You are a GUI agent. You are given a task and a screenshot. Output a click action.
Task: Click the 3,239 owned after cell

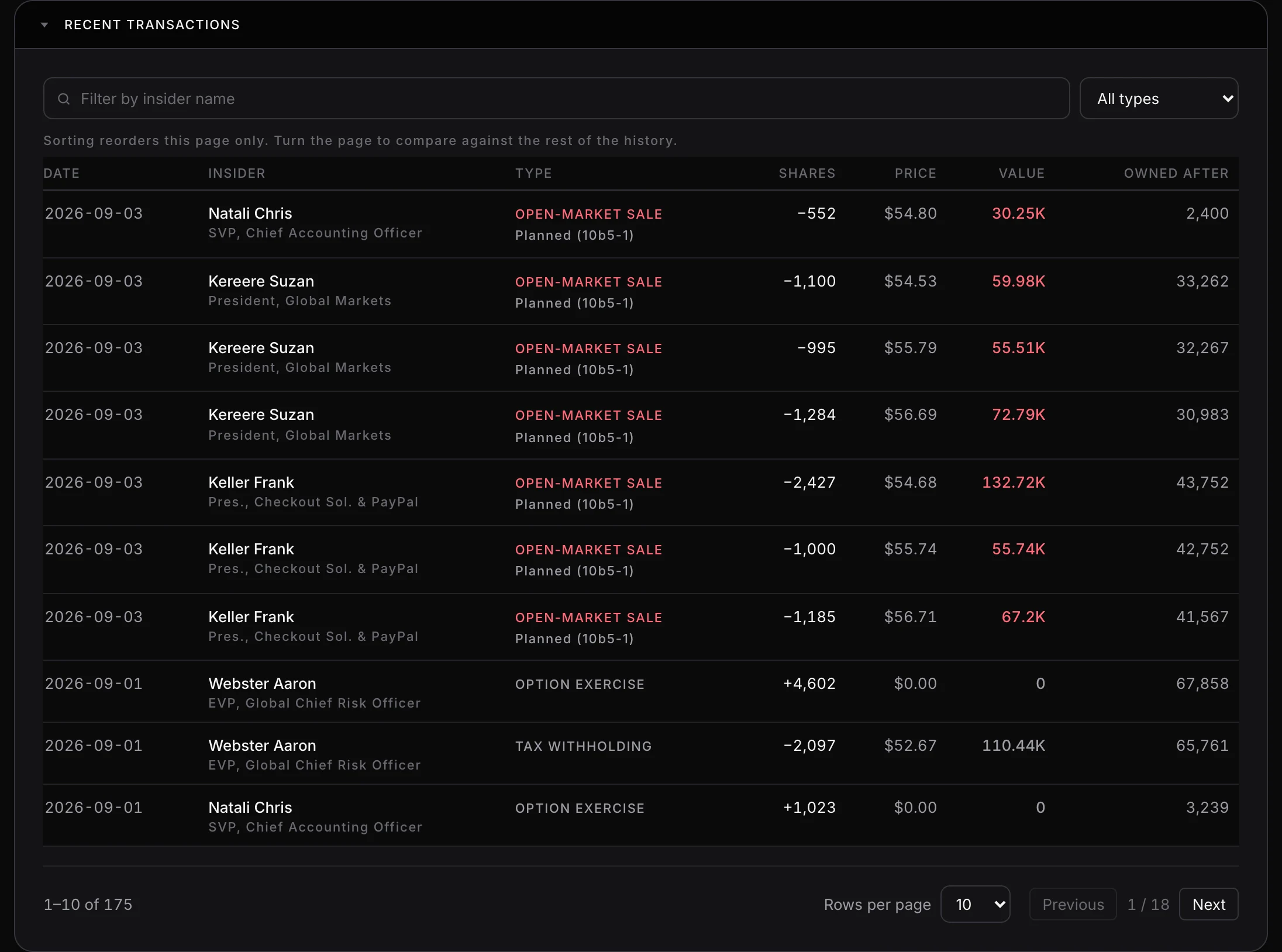tap(1207, 808)
